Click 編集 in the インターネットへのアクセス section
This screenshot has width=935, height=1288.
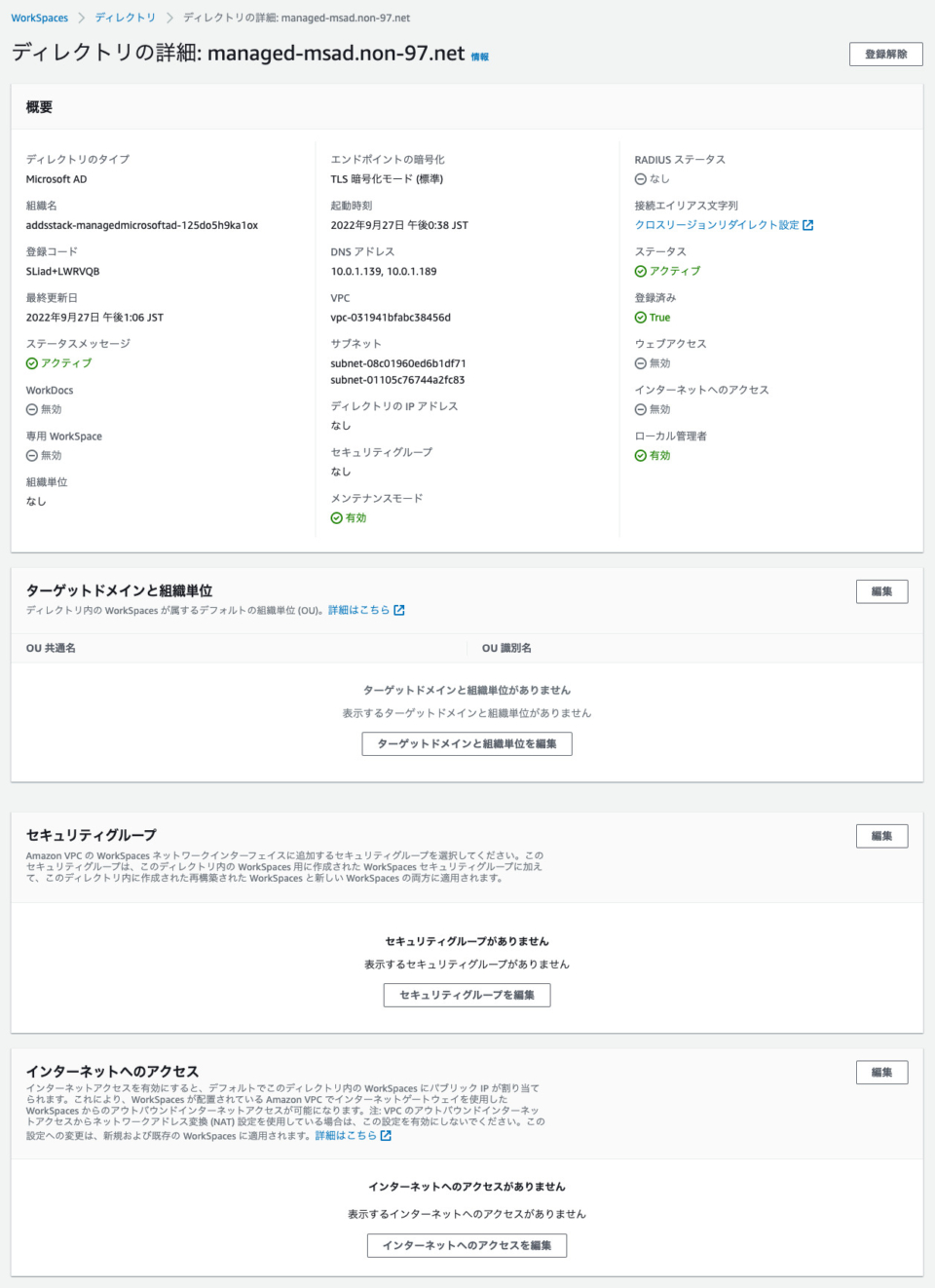pos(881,1072)
